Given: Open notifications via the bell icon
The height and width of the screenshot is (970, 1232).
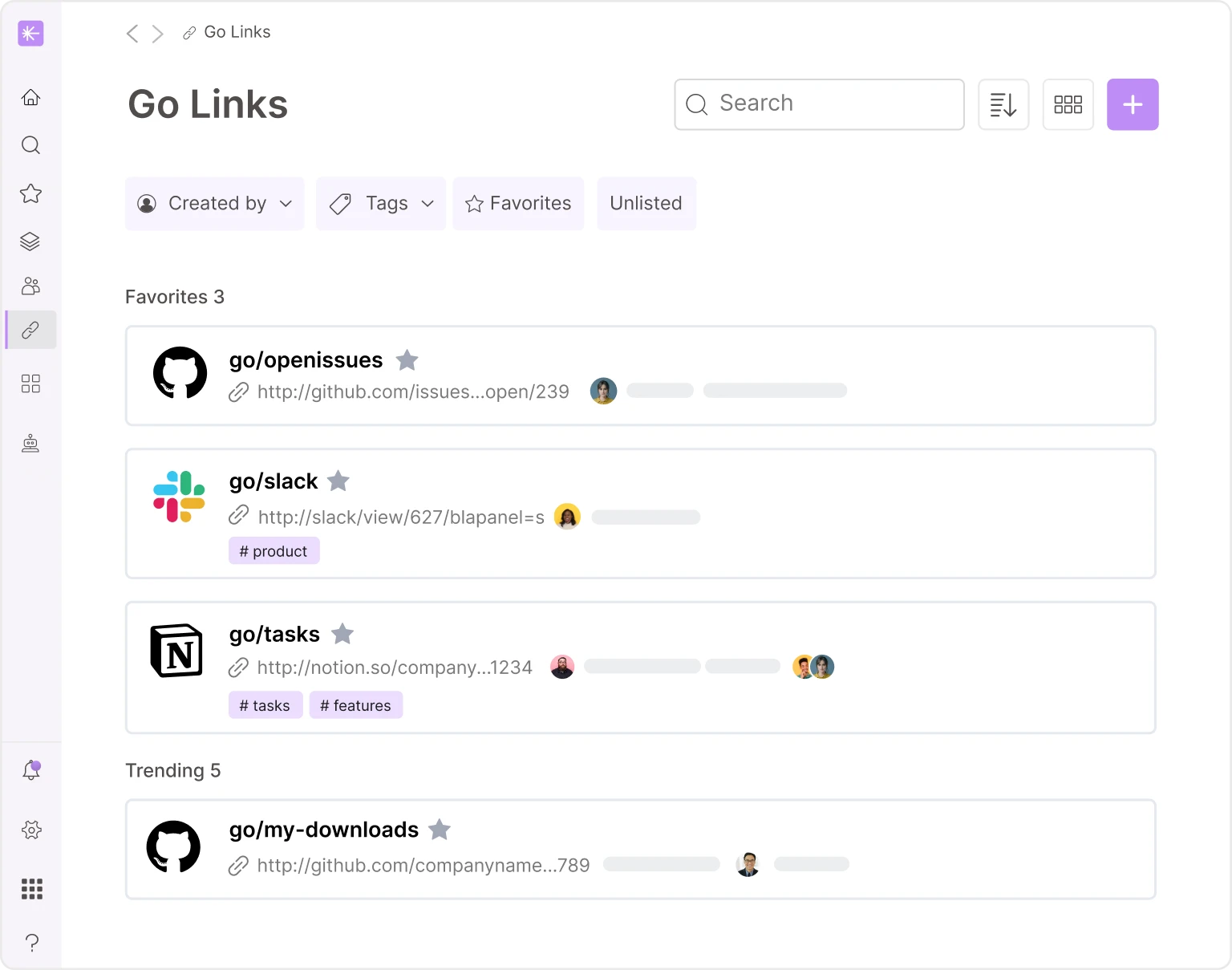Looking at the screenshot, I should coord(30,769).
